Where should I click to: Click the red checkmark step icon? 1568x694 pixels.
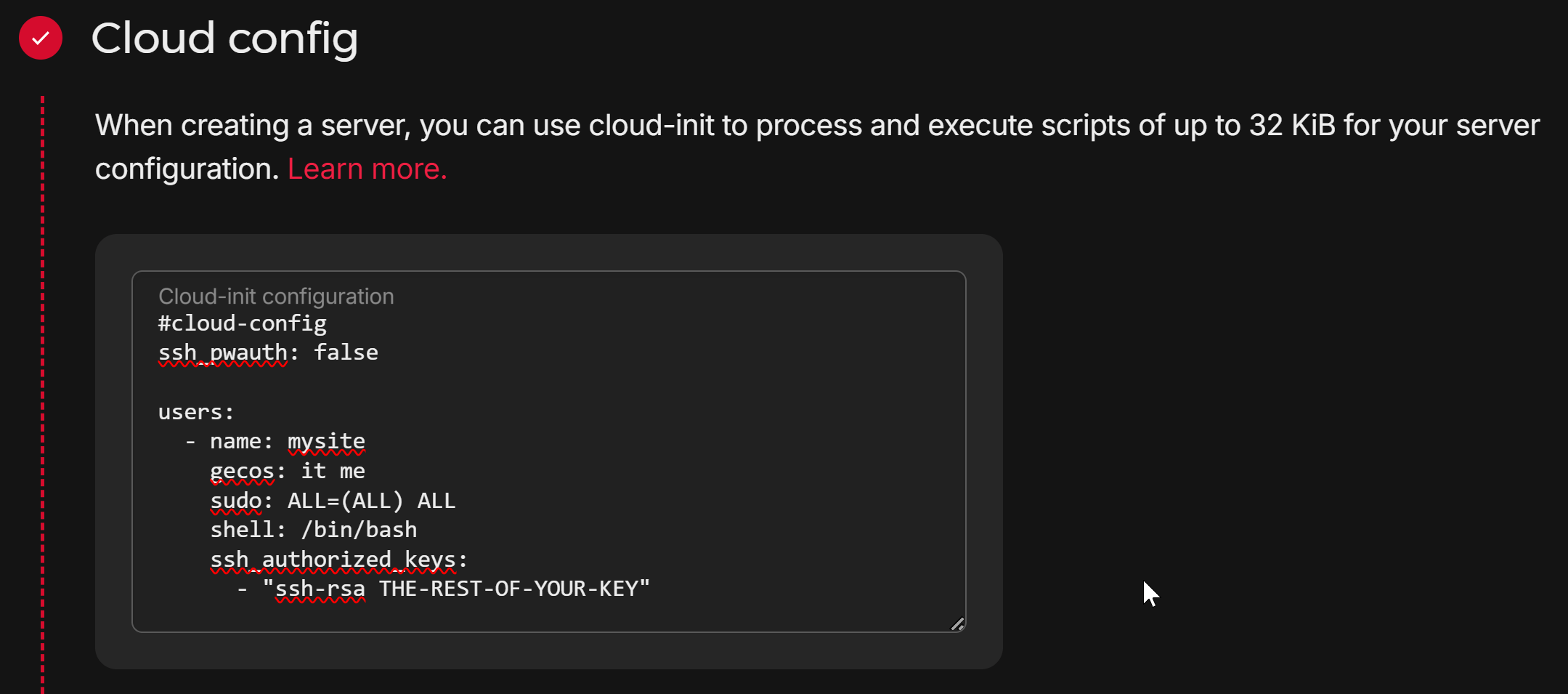coord(41,38)
